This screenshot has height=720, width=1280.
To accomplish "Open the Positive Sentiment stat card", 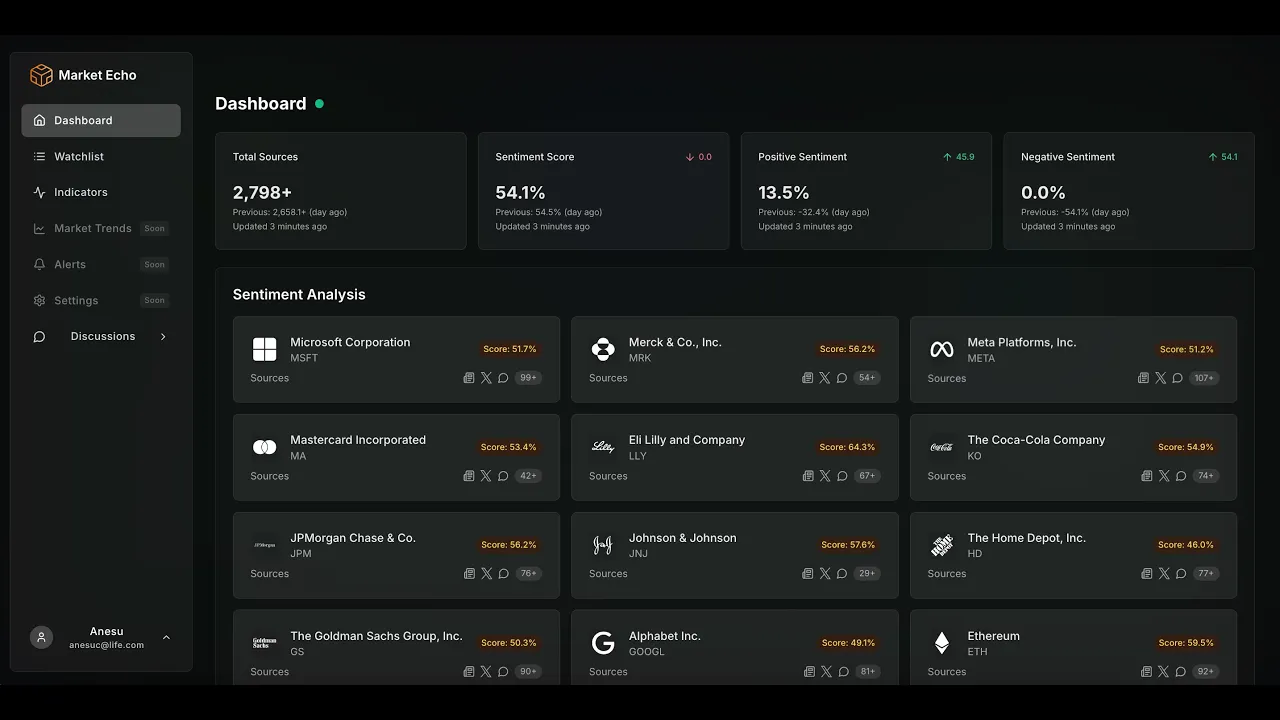I will 866,191.
